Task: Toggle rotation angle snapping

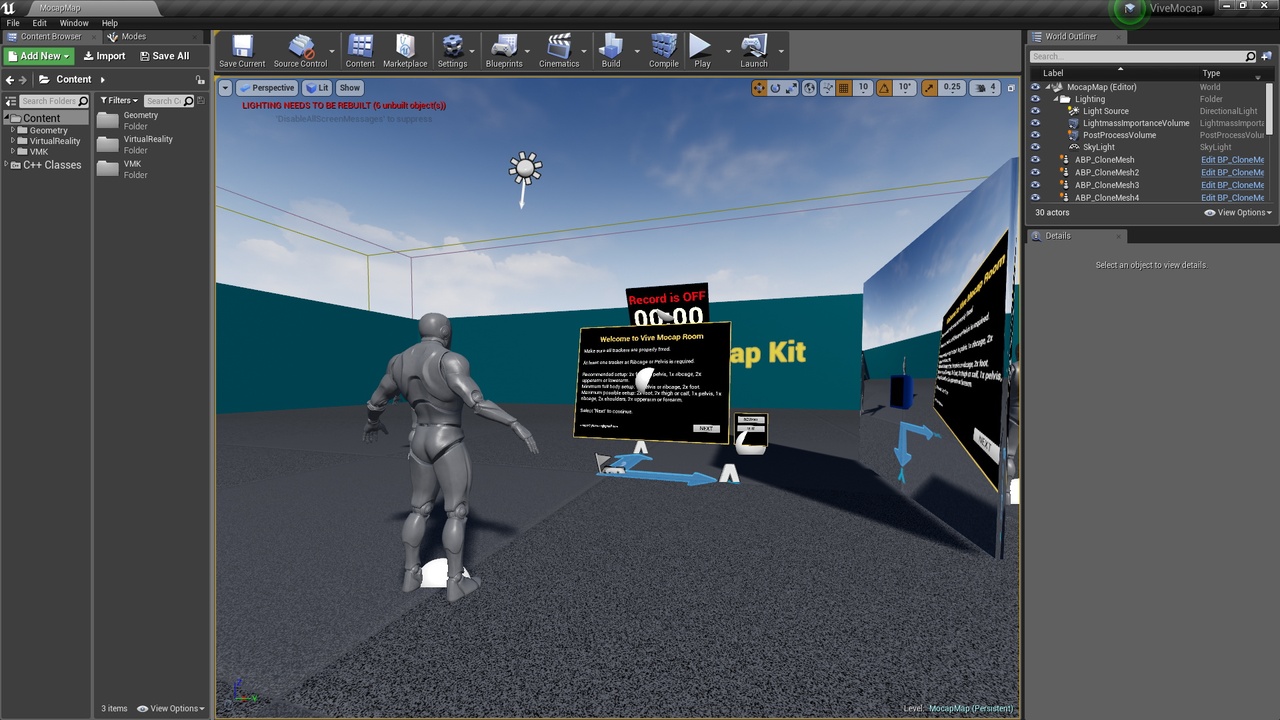Action: [884, 88]
